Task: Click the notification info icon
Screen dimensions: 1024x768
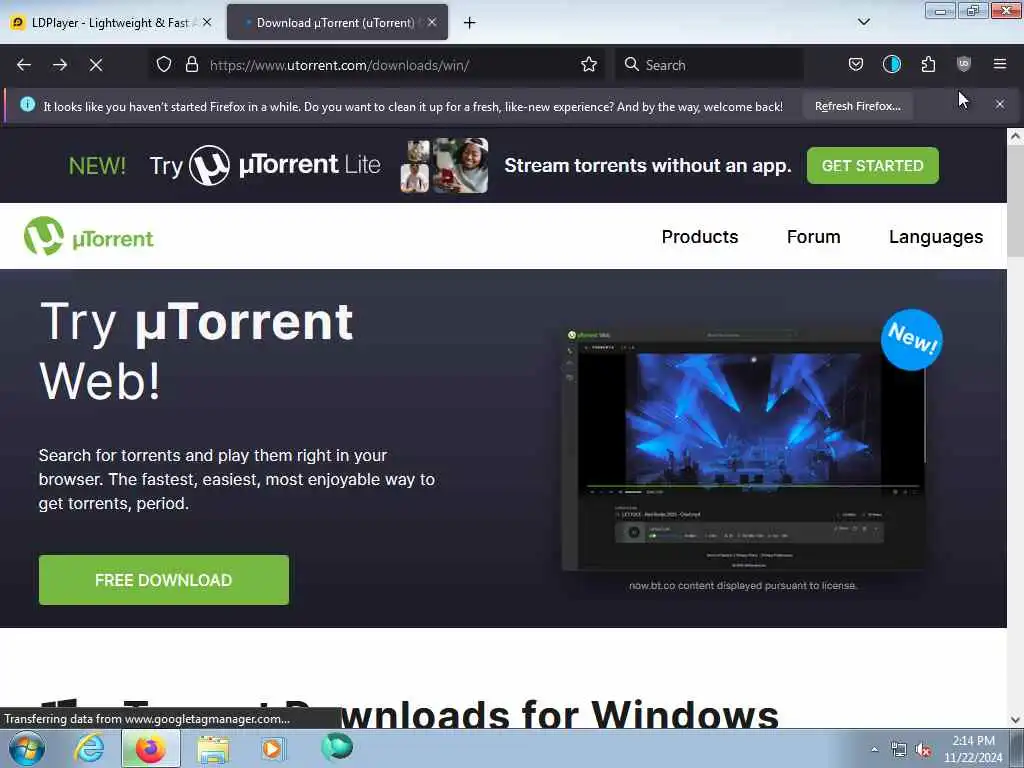Action: tap(27, 104)
